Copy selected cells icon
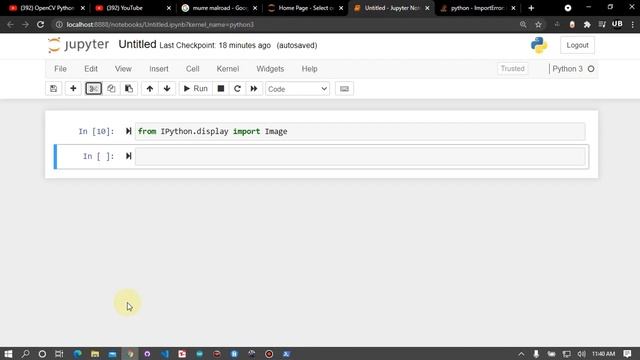Viewport: 640px width, 360px height. tap(111, 89)
